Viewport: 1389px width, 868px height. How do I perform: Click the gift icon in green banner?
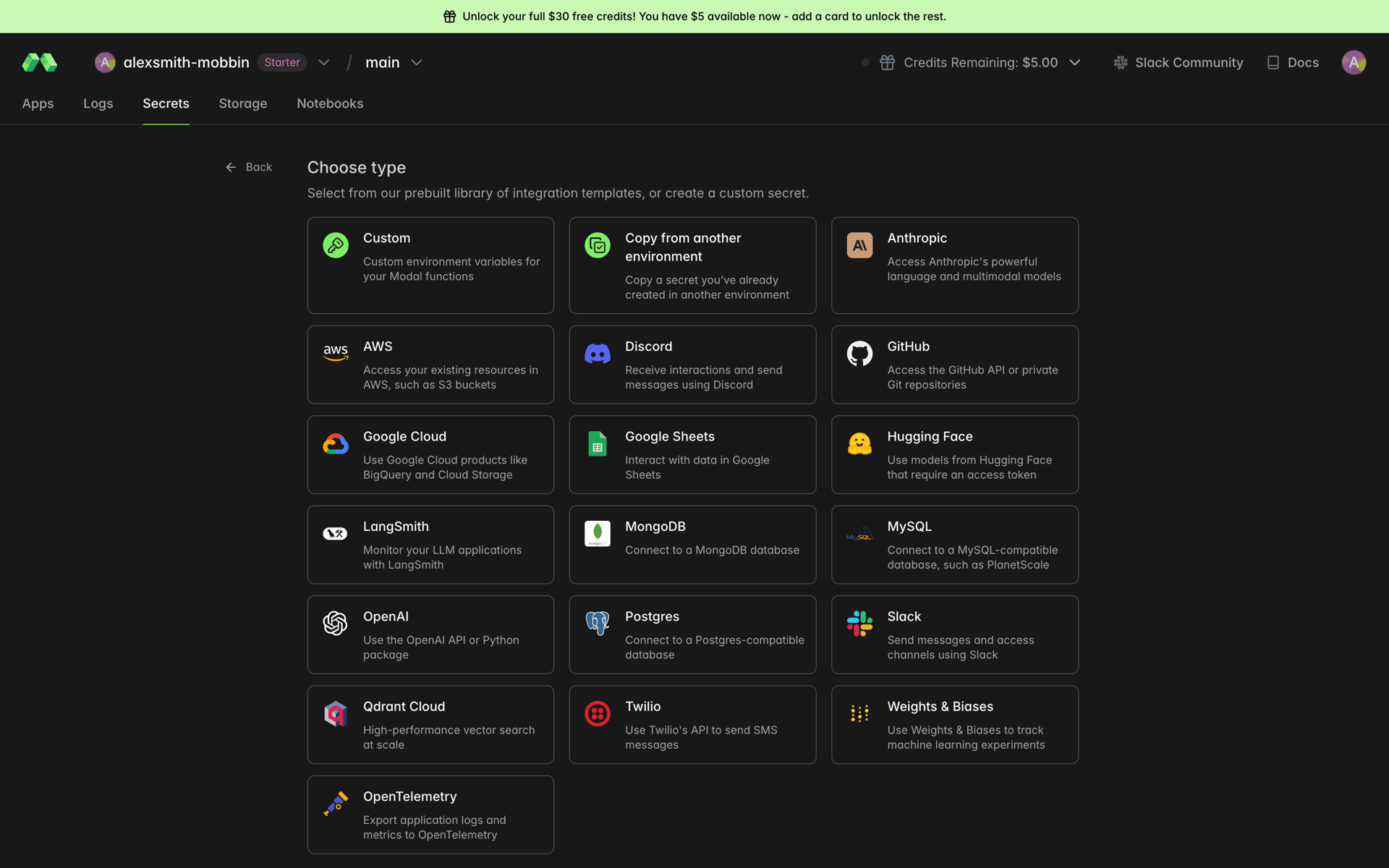pyautogui.click(x=449, y=17)
